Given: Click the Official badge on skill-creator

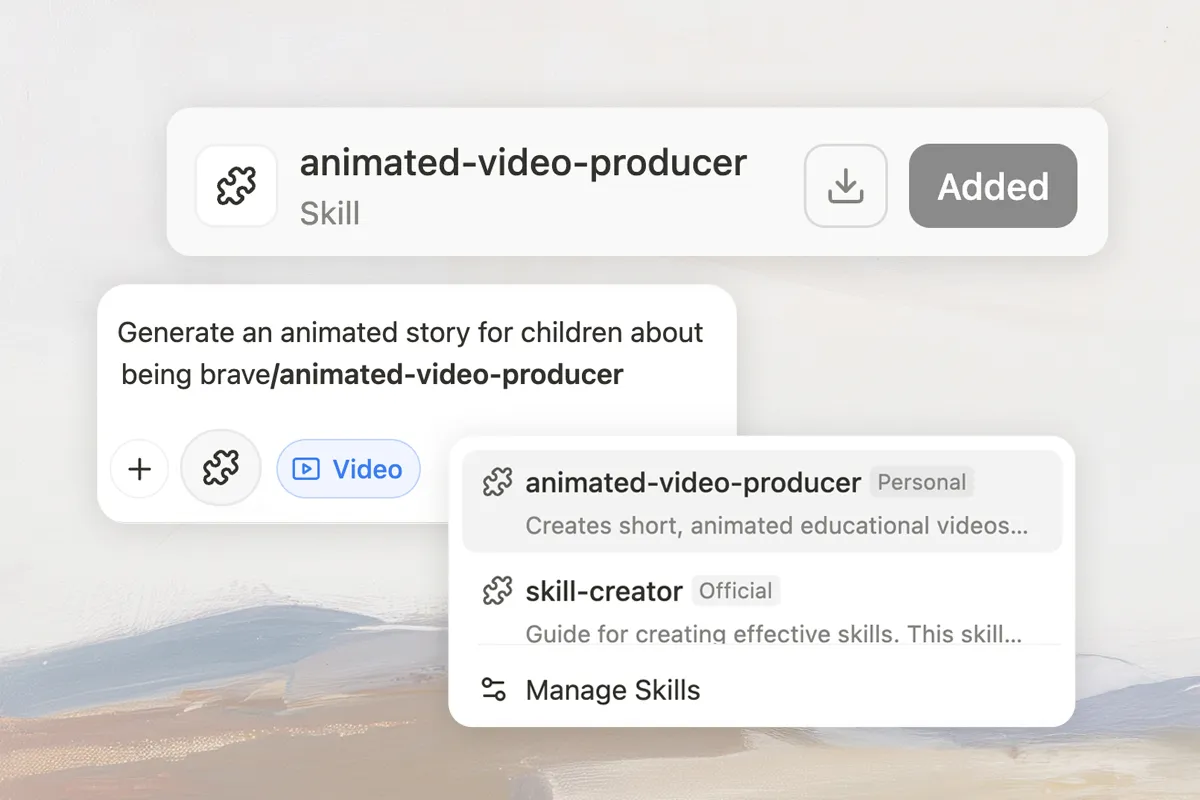Looking at the screenshot, I should pos(735,591).
